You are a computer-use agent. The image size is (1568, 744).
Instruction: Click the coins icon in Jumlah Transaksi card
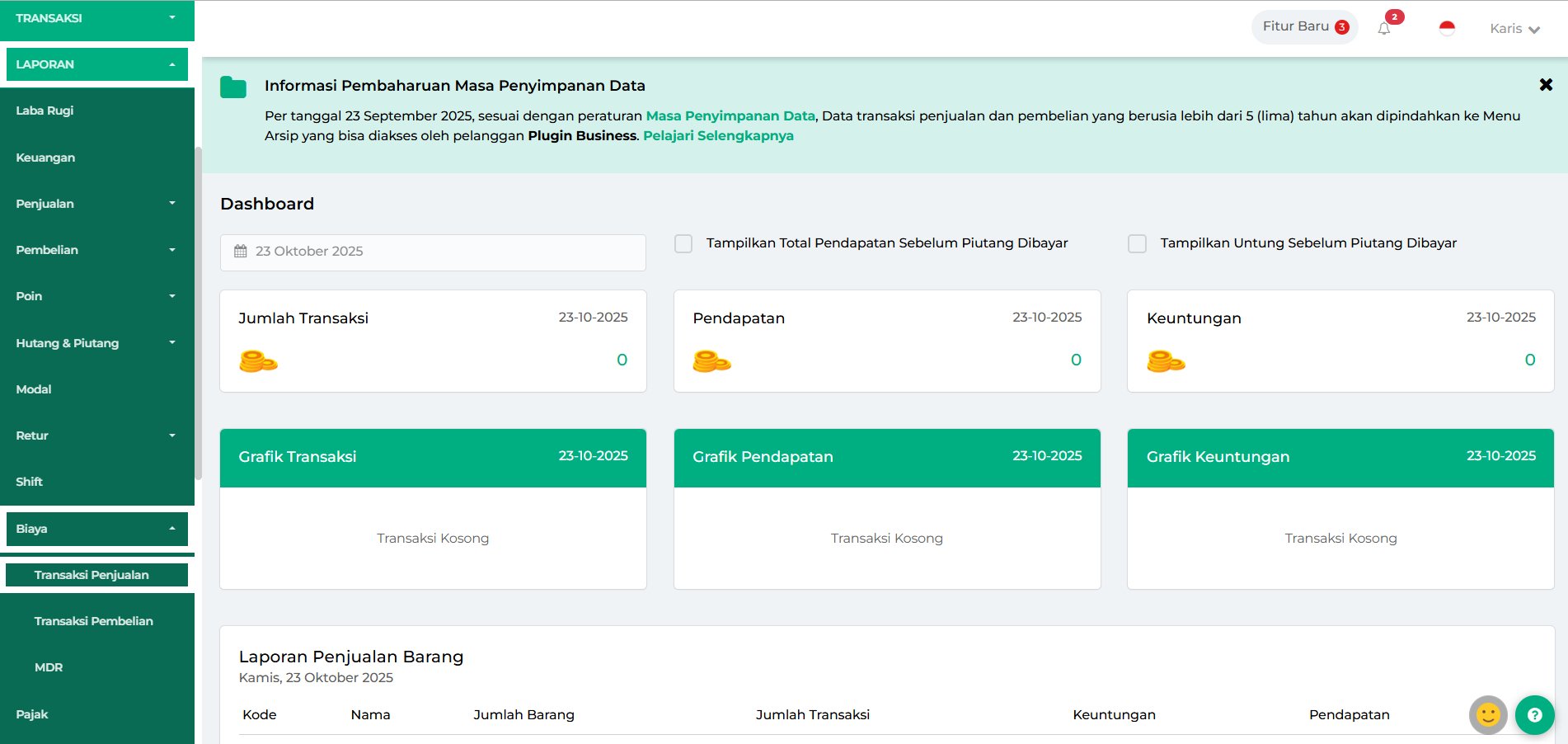pyautogui.click(x=258, y=361)
